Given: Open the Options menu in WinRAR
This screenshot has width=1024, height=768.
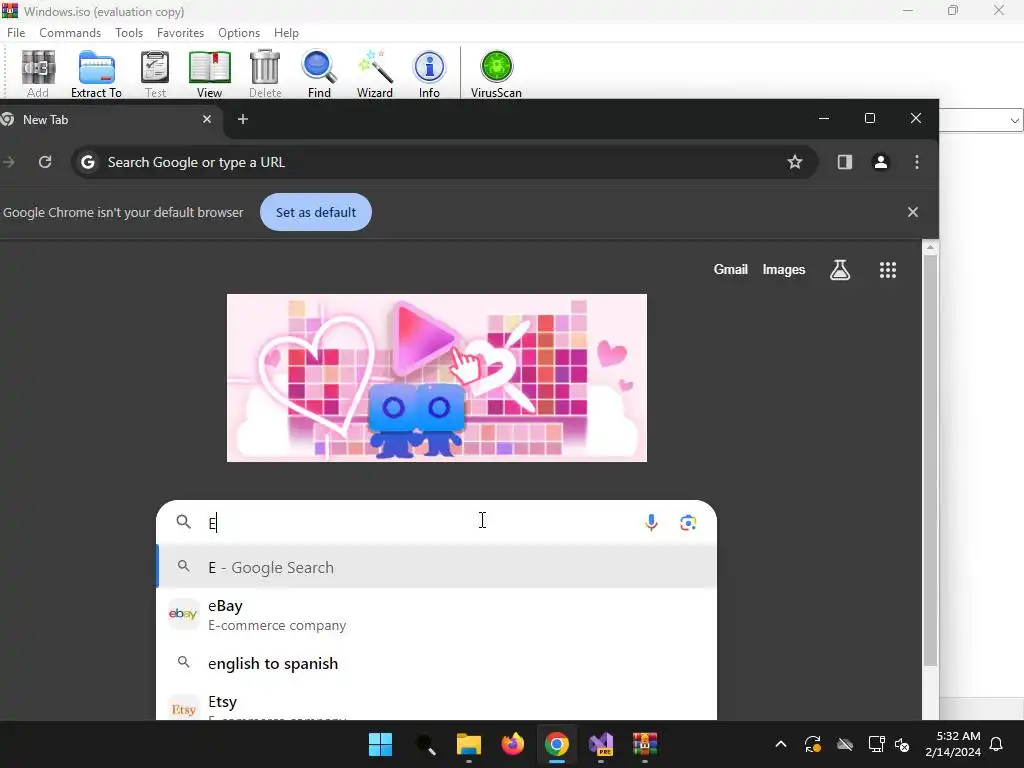Looking at the screenshot, I should 239,33.
